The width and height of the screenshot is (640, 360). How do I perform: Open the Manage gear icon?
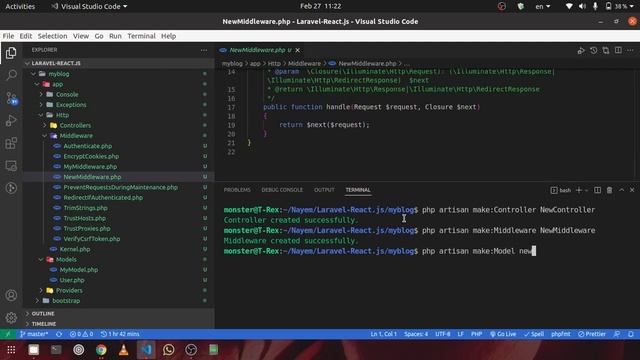tap(11, 317)
